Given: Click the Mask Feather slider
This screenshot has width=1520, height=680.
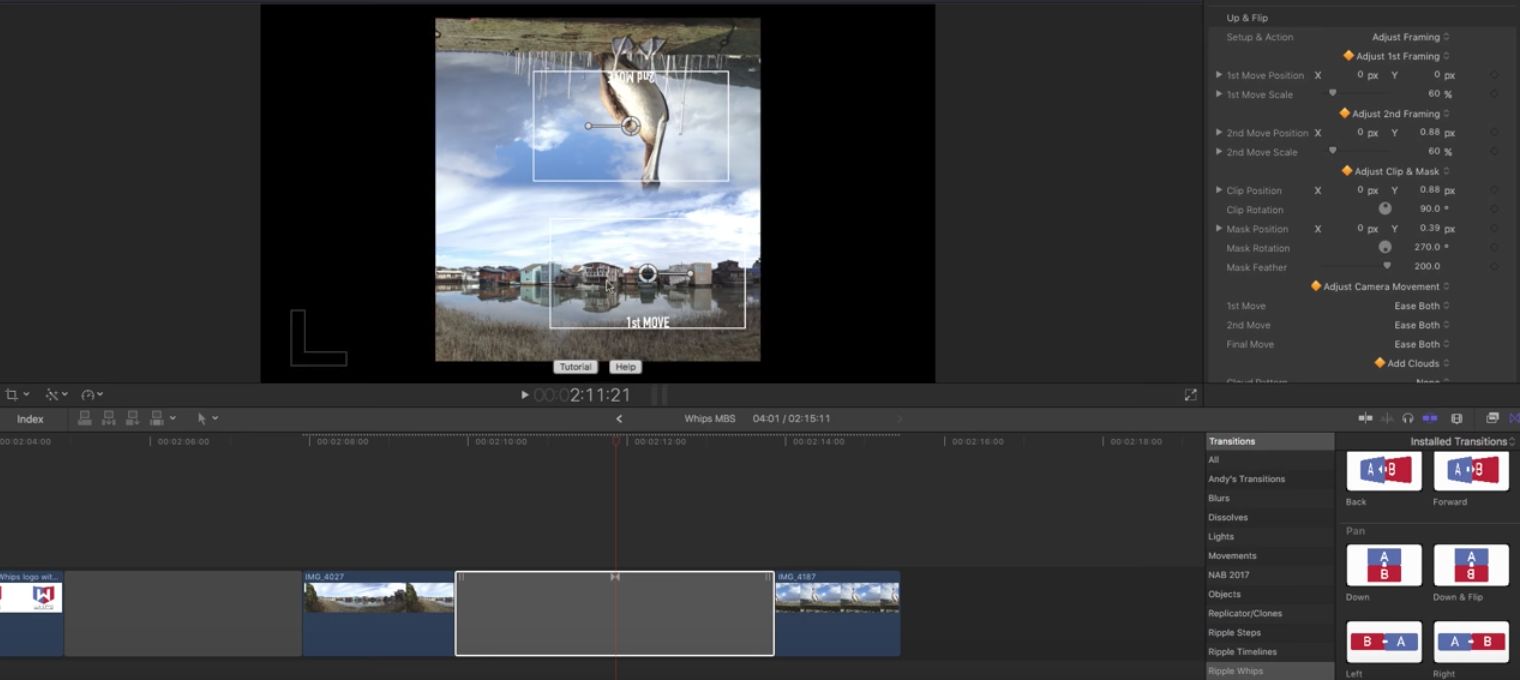Looking at the screenshot, I should (x=1356, y=266).
